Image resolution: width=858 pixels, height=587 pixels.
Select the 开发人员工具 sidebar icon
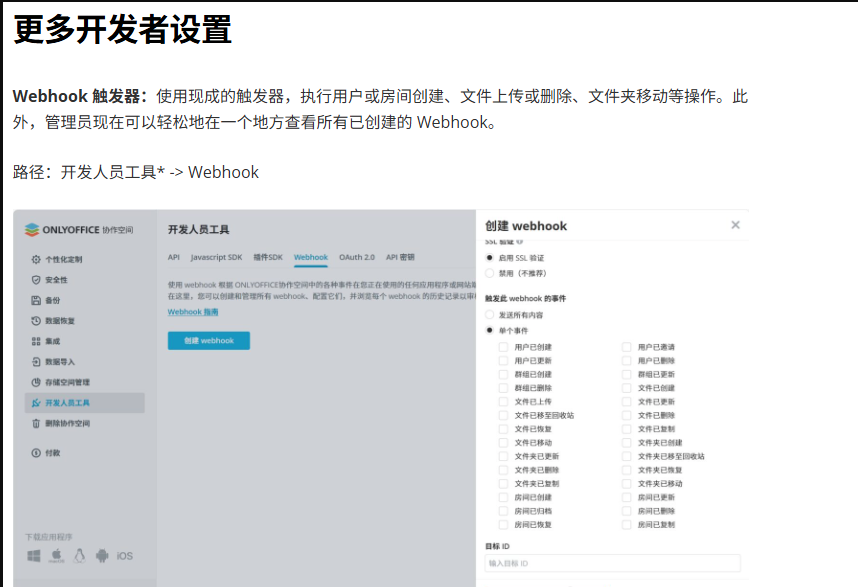pos(36,403)
